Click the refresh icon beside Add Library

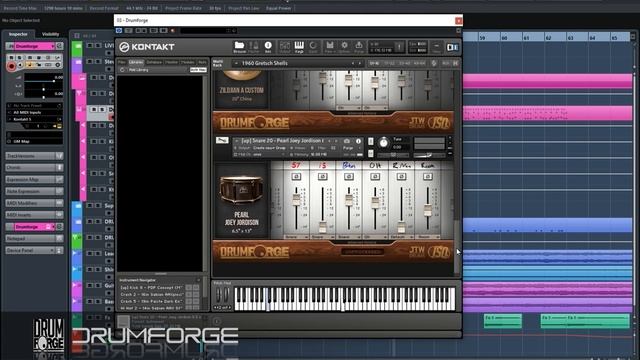tap(122, 70)
